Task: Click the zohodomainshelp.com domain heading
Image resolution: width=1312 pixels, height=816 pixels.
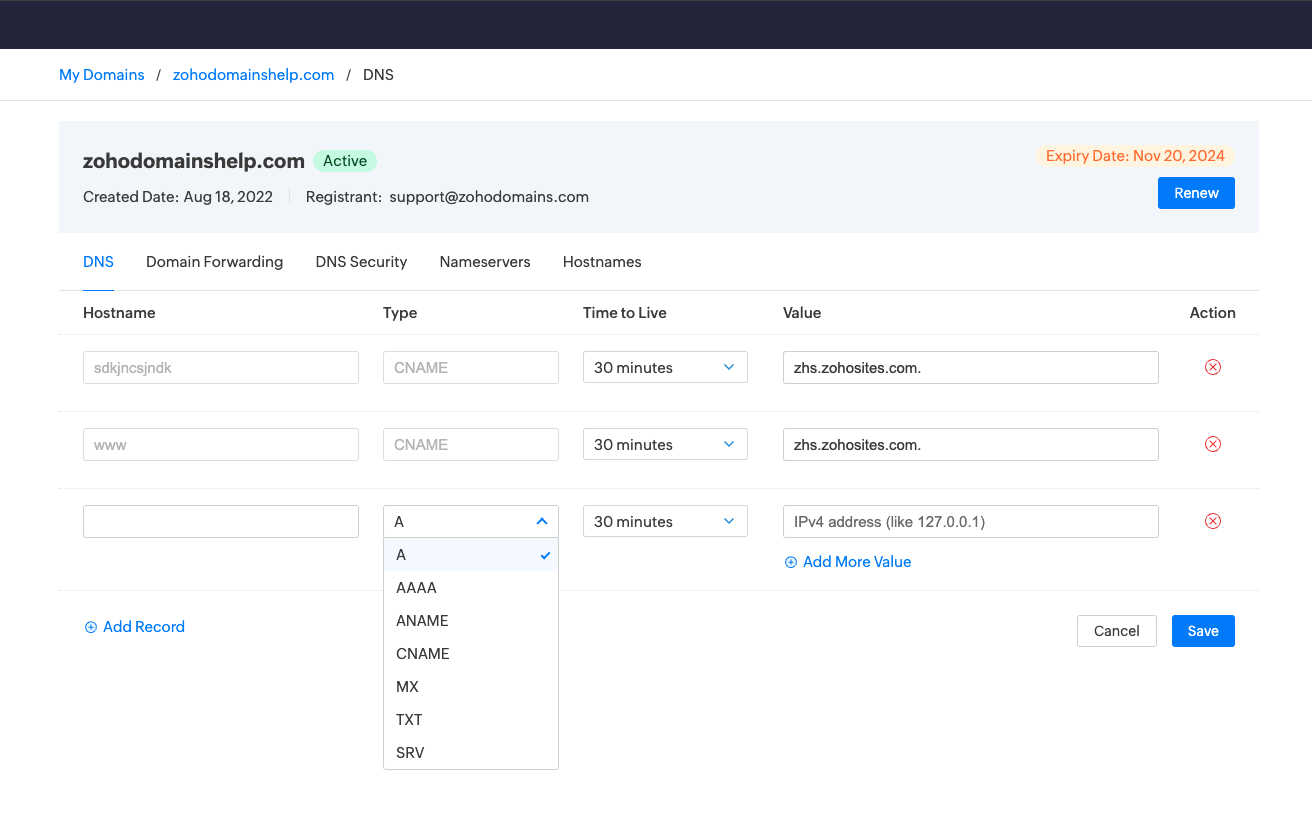Action: point(194,161)
